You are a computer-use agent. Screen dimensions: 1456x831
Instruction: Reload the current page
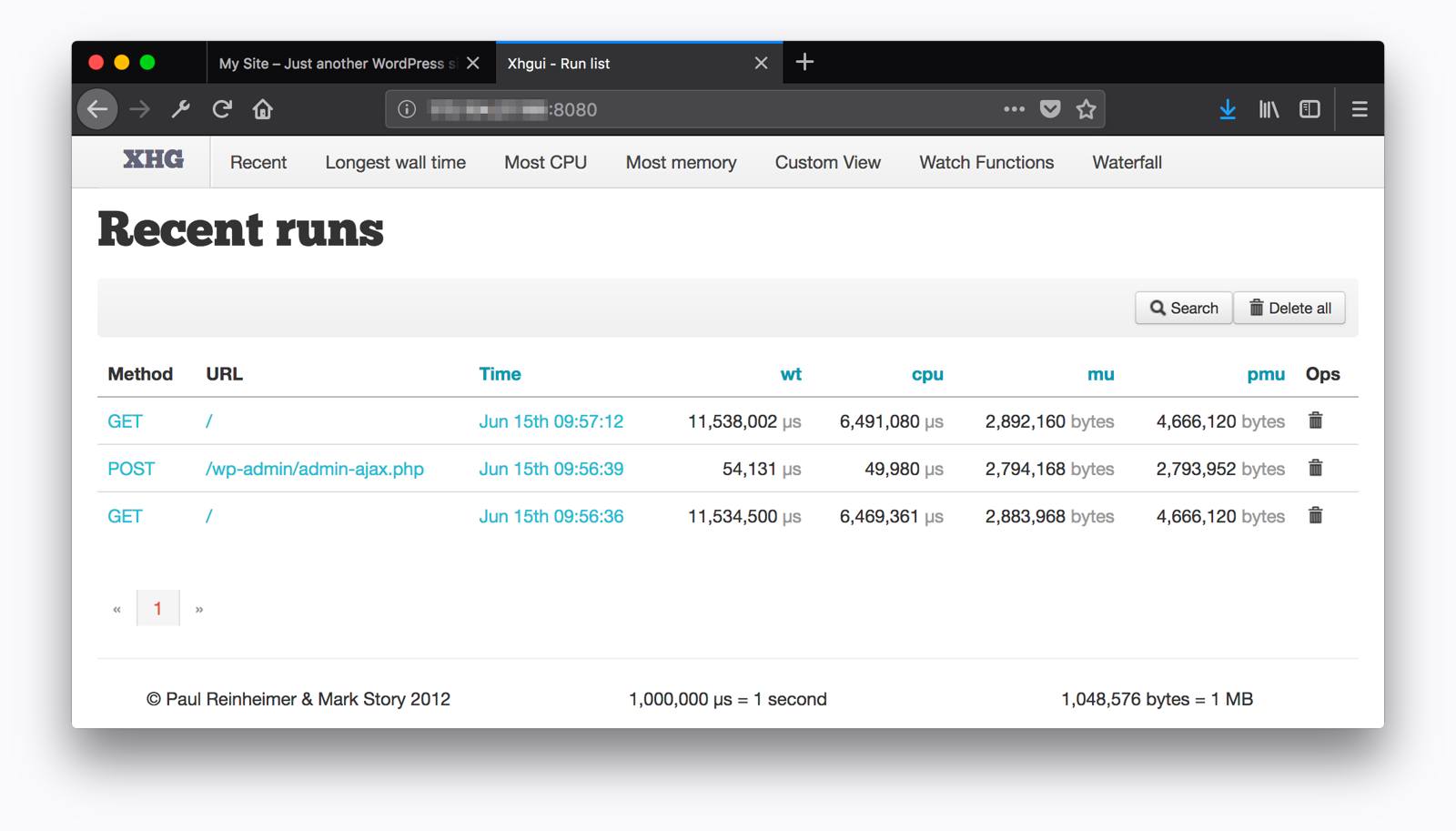point(221,108)
